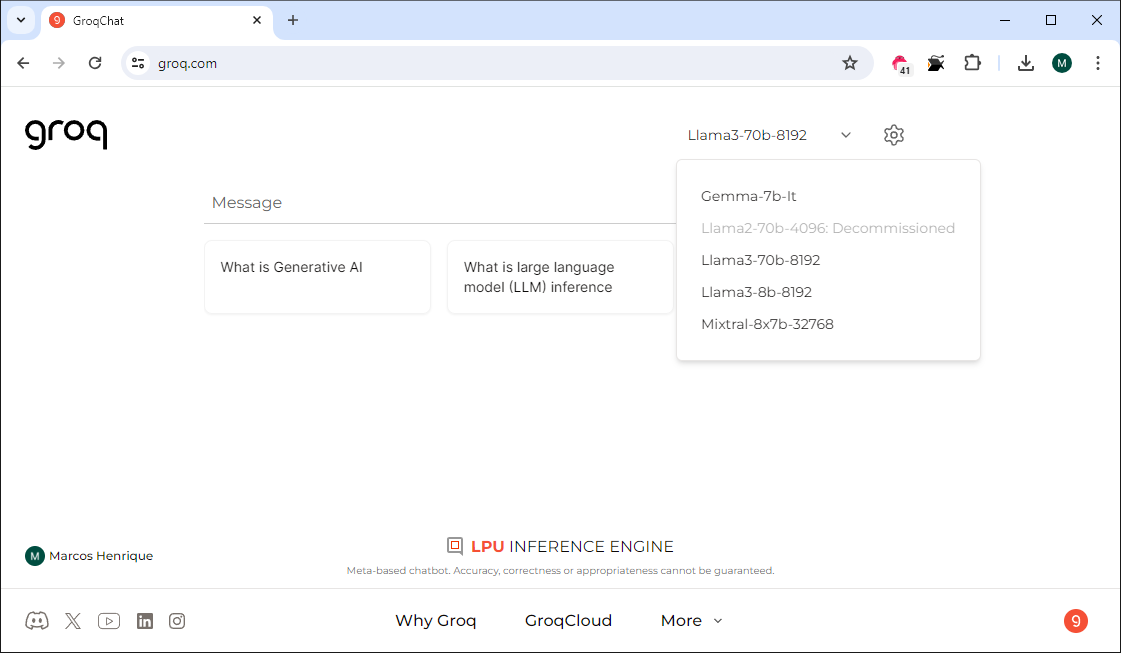
Task: Open the browser downloads
Action: click(1025, 63)
